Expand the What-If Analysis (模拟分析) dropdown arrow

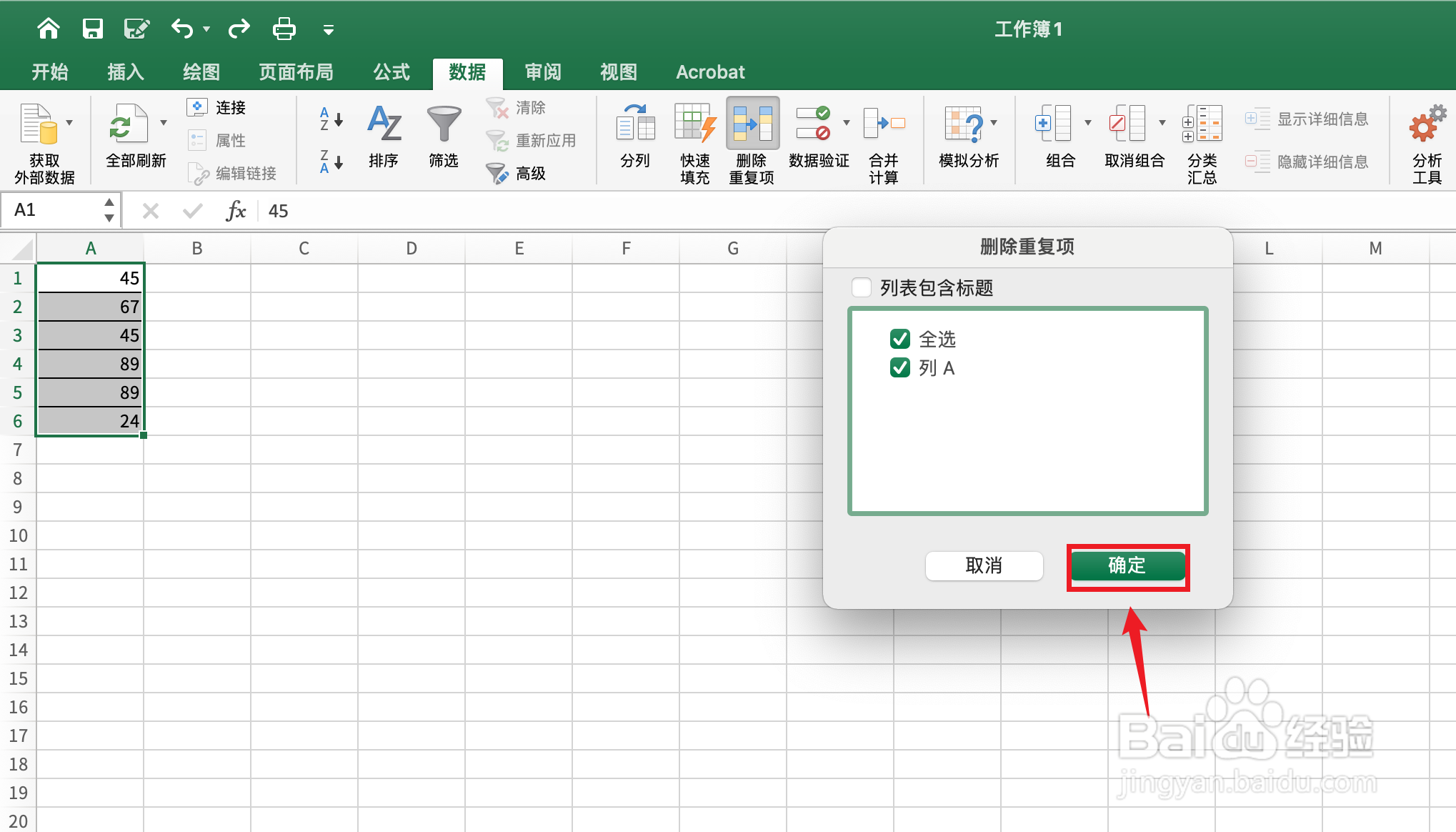pyautogui.click(x=994, y=123)
